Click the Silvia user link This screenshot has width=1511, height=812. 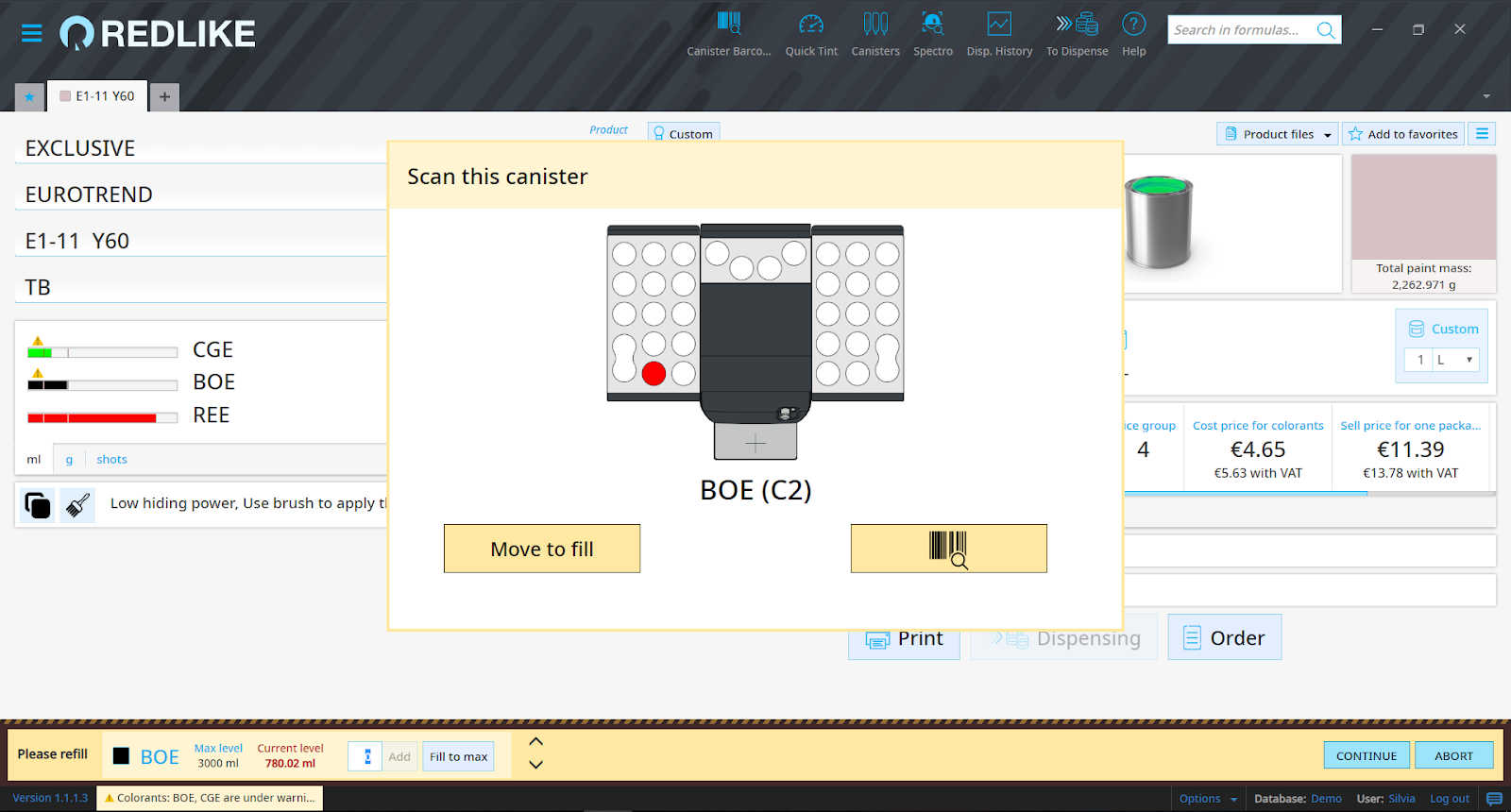click(x=1401, y=799)
